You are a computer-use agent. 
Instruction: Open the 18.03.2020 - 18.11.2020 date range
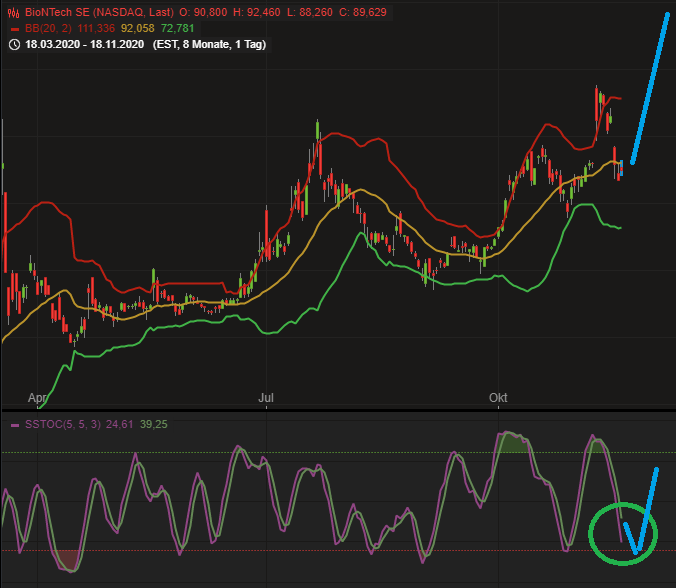pos(84,44)
